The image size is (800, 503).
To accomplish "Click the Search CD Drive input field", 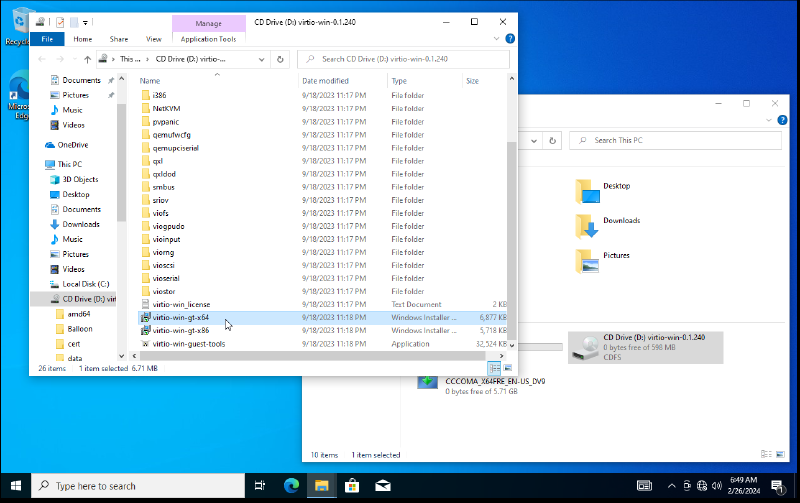I will [403, 59].
